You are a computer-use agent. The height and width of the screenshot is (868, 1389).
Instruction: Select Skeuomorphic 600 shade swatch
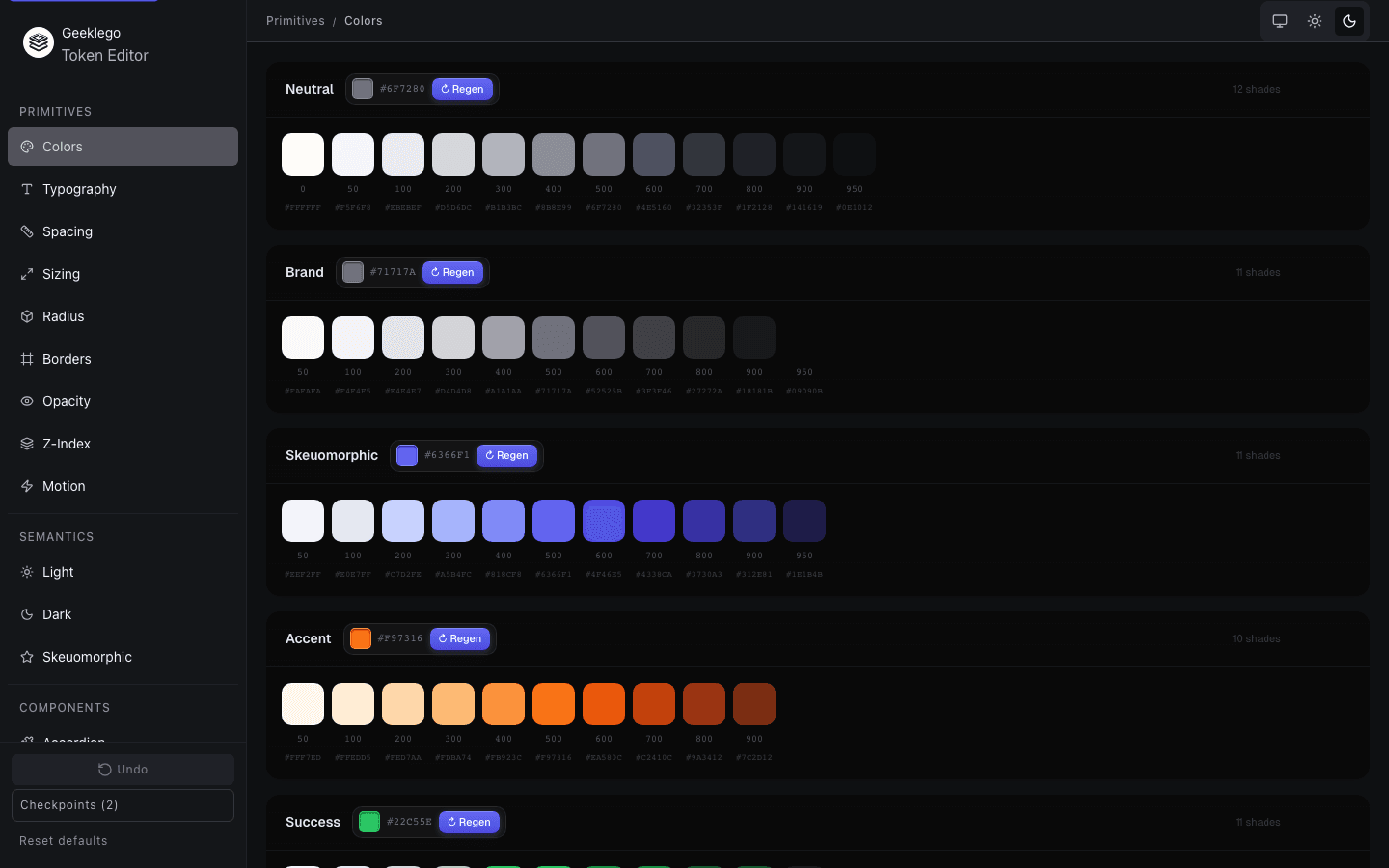[604, 521]
